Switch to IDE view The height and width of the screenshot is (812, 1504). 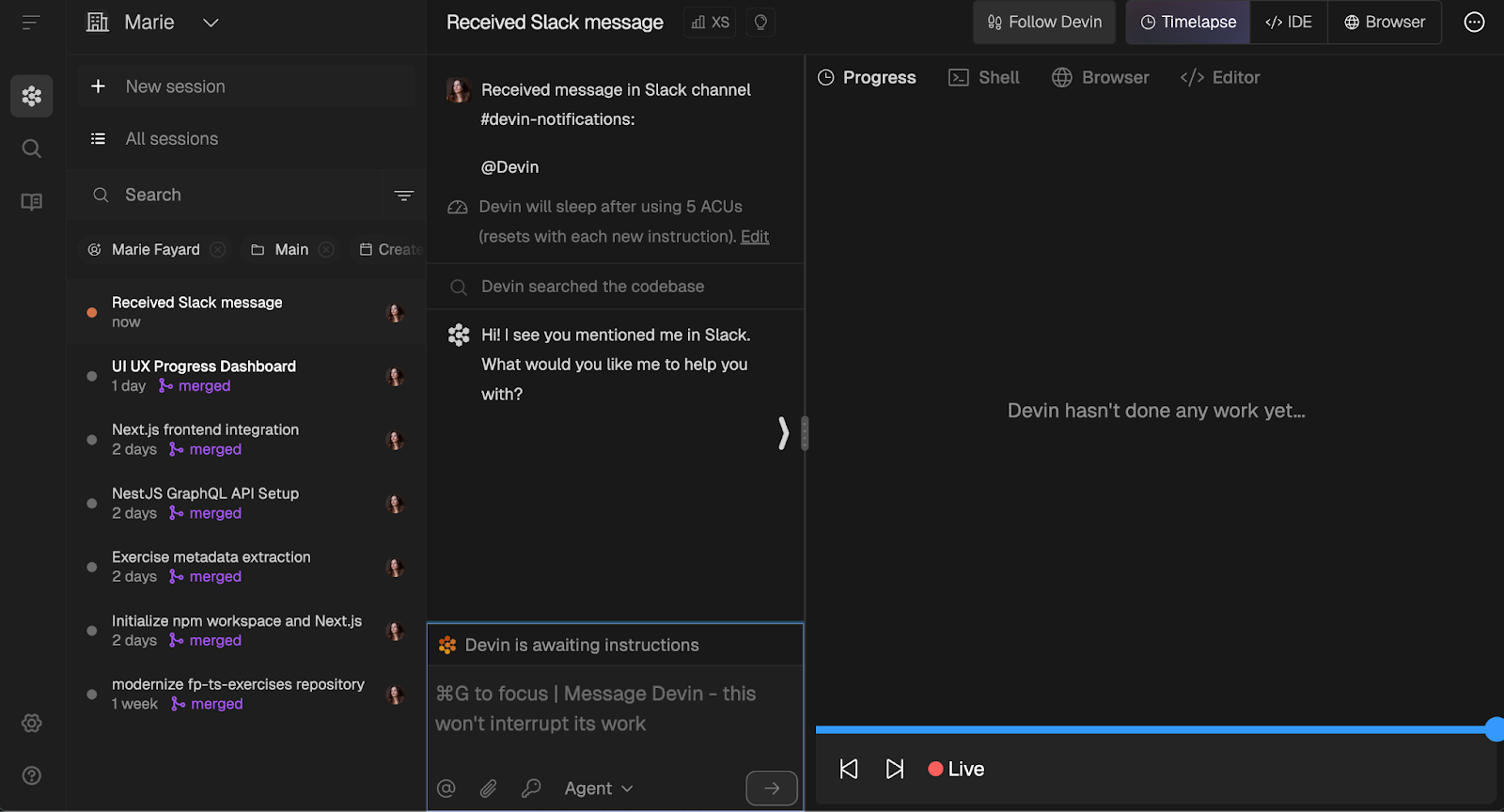1289,22
